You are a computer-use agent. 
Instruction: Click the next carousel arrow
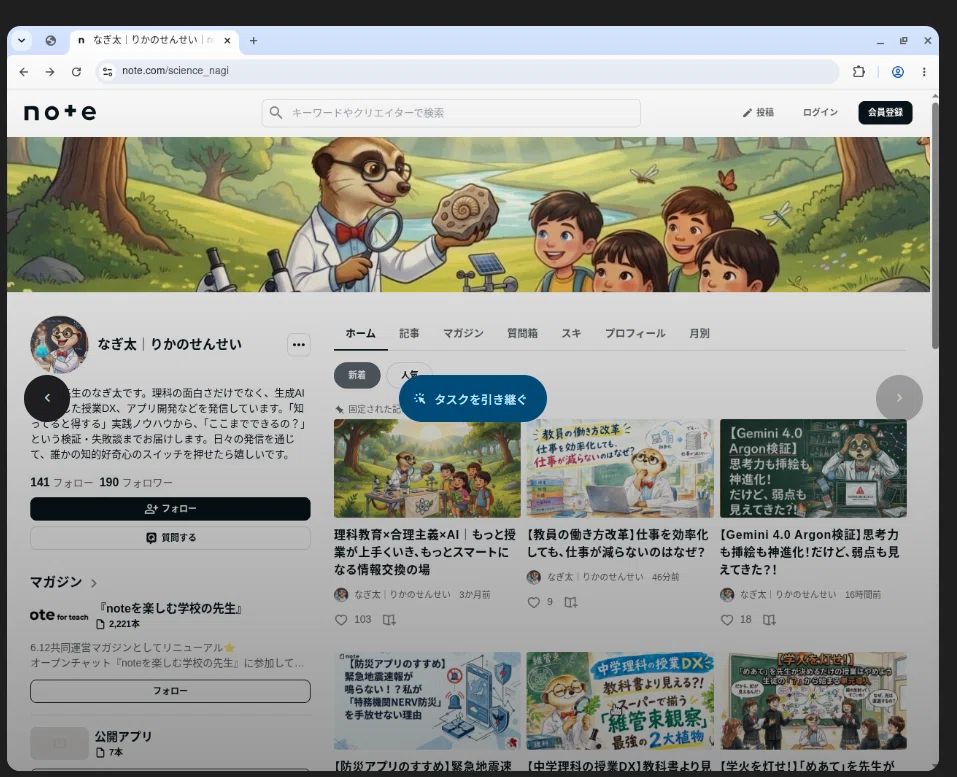click(x=899, y=398)
